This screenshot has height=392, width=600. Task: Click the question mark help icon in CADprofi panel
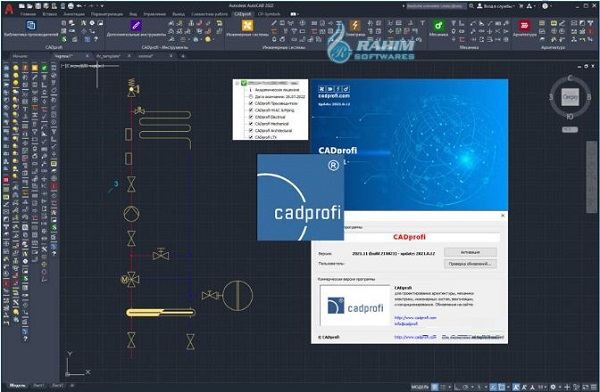[96, 39]
